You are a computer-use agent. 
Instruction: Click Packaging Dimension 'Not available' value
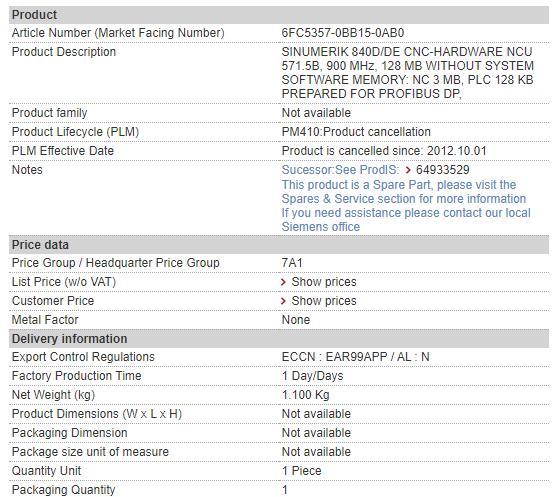click(316, 433)
